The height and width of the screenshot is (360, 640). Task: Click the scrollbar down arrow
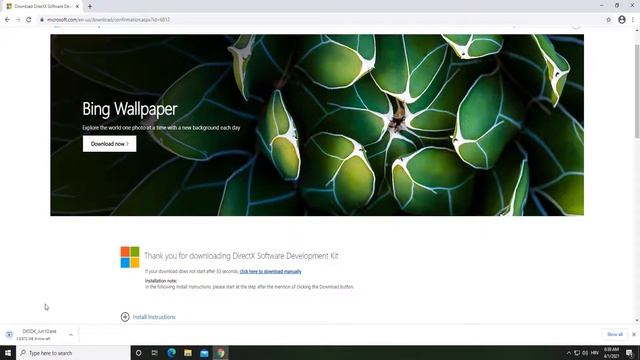[637, 320]
